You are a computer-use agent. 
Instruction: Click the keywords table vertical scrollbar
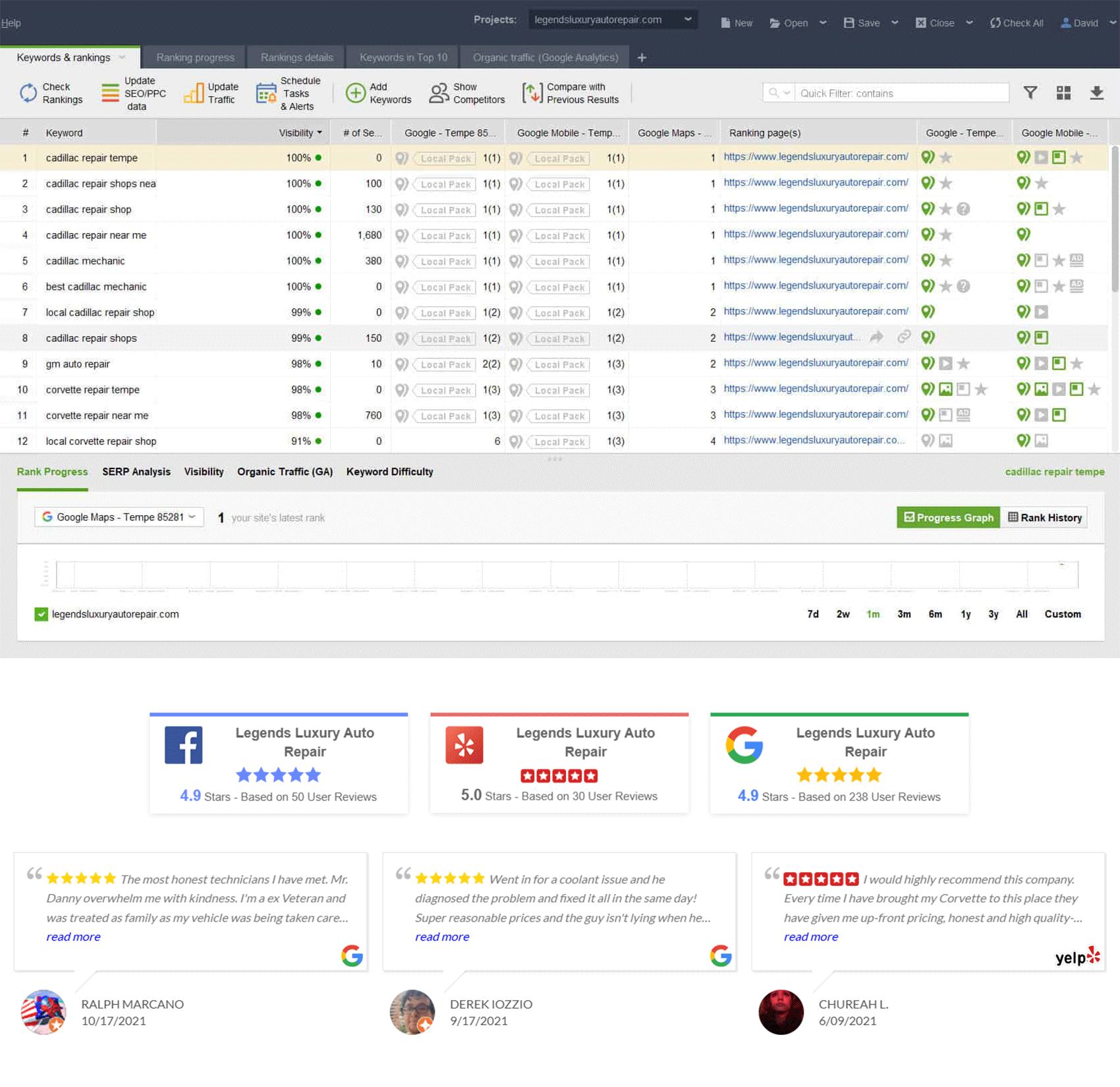click(1115, 220)
